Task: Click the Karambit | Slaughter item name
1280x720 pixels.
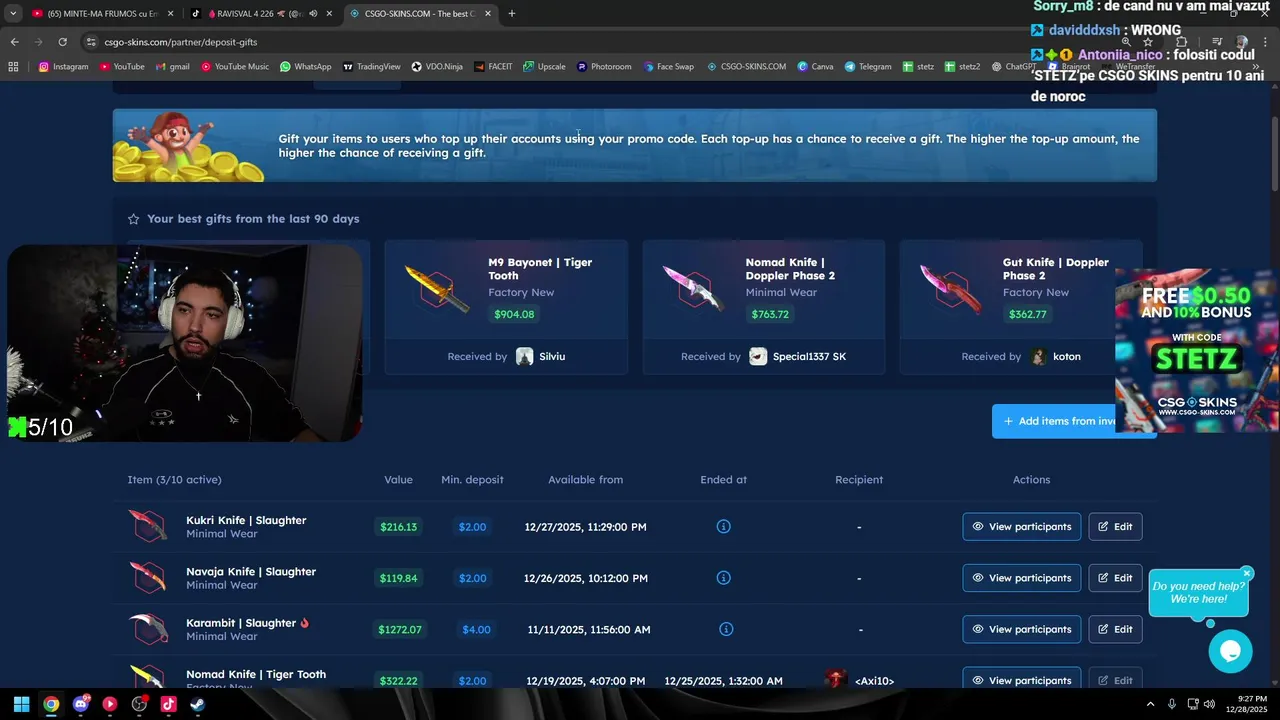Action: [x=241, y=623]
